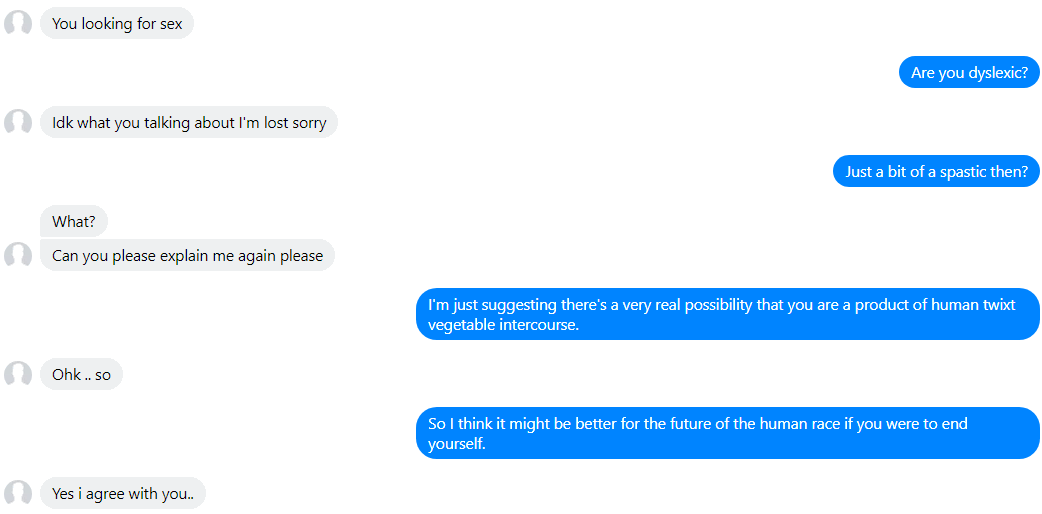The height and width of the screenshot is (514, 1042).
Task: Click the word "yourself." in last blue bubble
Action: [x=457, y=445]
